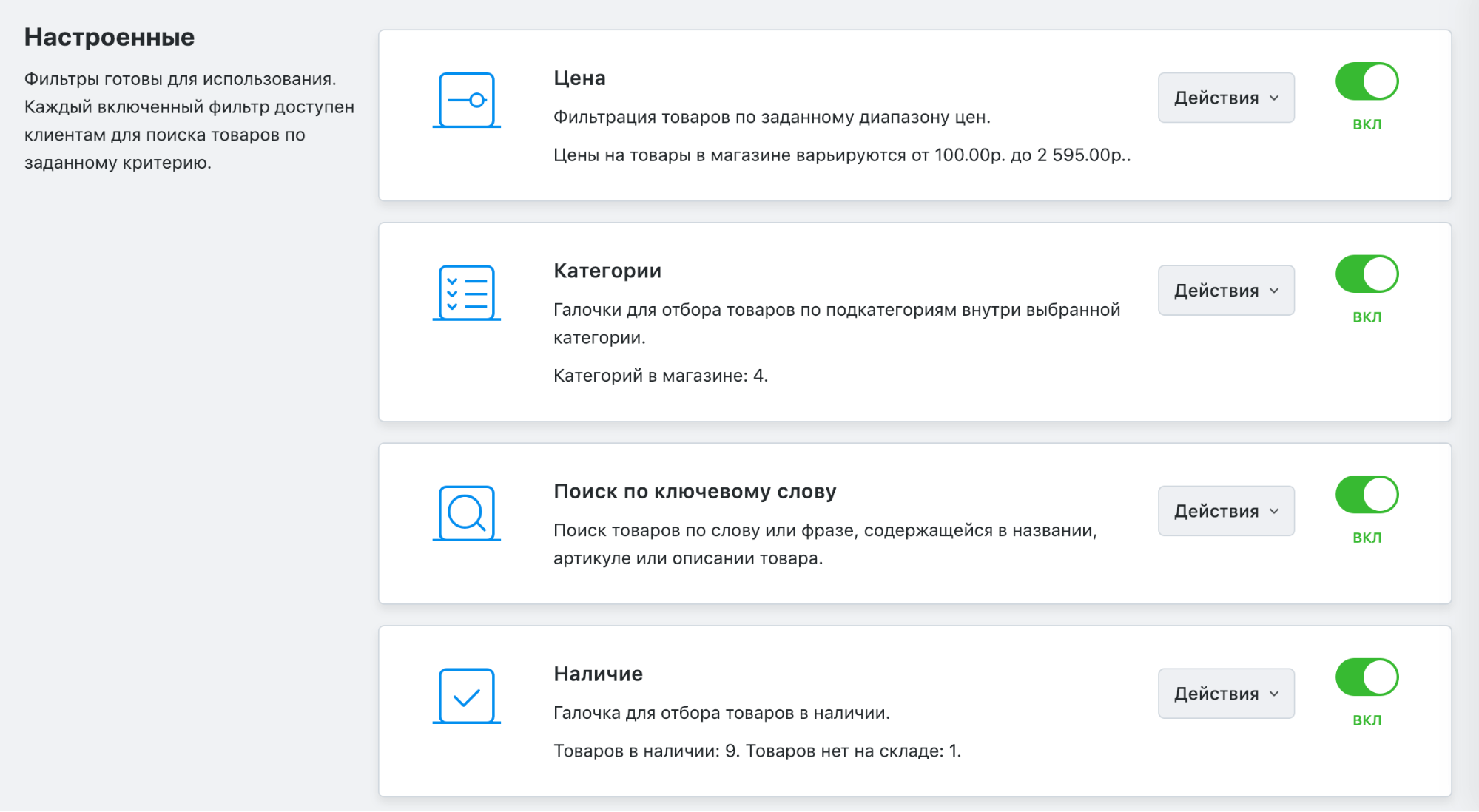This screenshot has width=1479, height=812.
Task: Toggle the Поиск по ключевому слову filter
Action: tap(1367, 495)
